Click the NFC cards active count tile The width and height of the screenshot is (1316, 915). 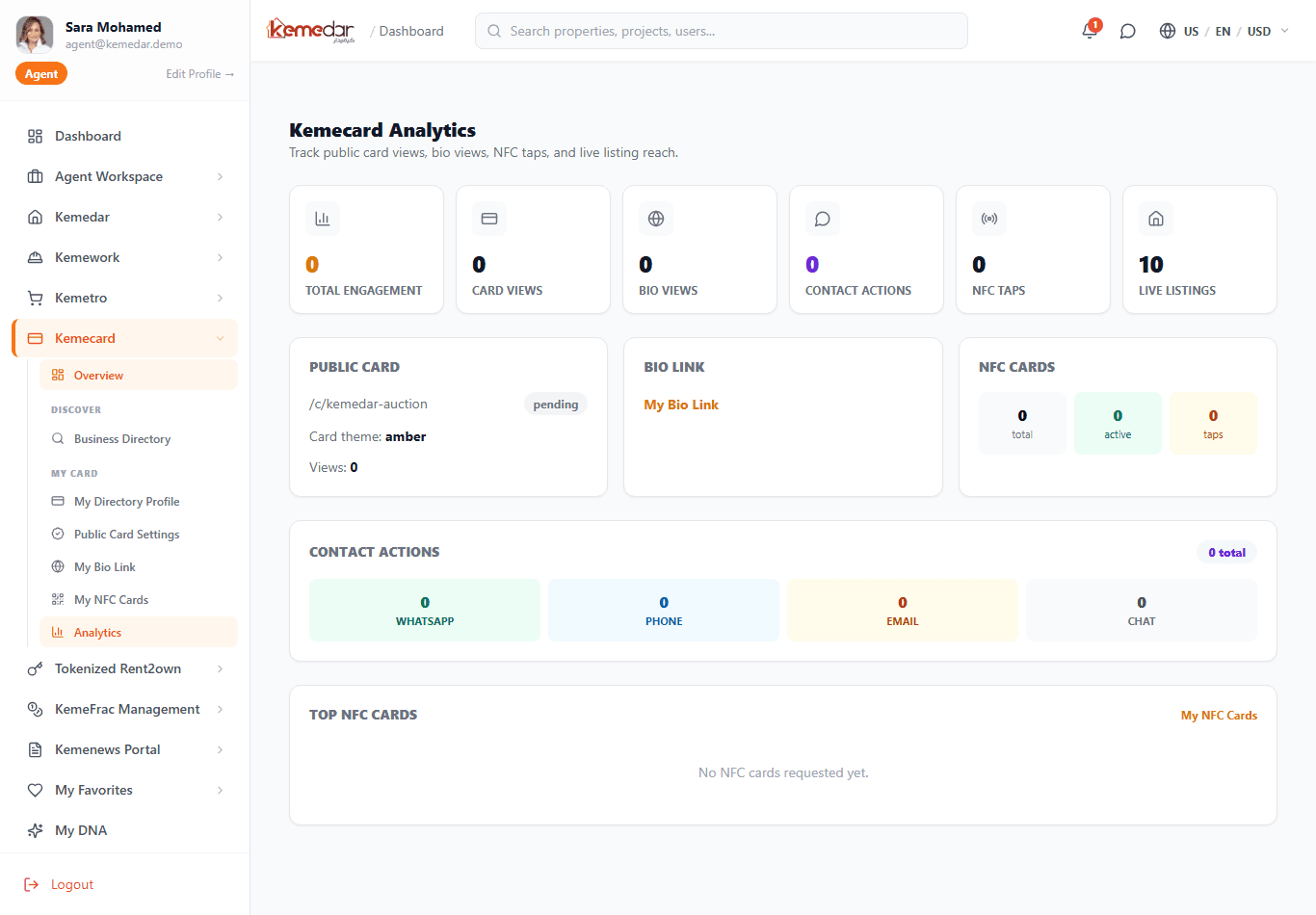[1118, 423]
